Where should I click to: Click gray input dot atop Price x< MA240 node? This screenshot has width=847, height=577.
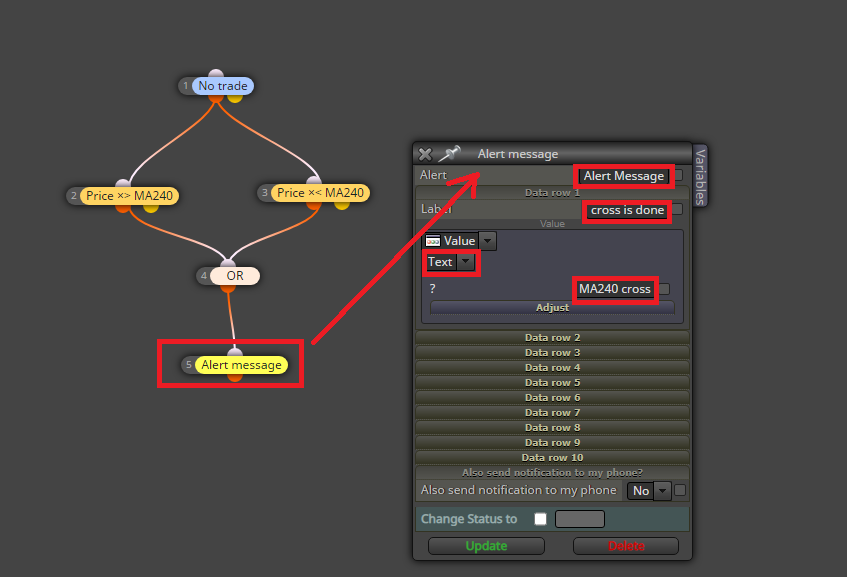314,180
